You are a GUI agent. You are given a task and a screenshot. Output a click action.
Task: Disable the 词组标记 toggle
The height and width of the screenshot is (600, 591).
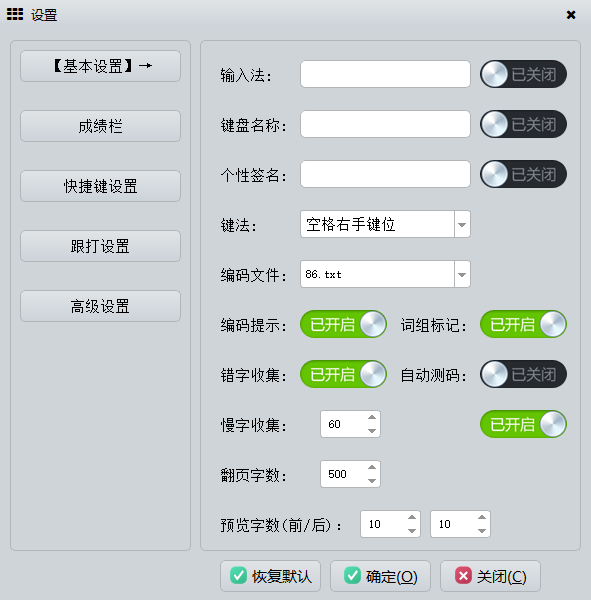[523, 324]
